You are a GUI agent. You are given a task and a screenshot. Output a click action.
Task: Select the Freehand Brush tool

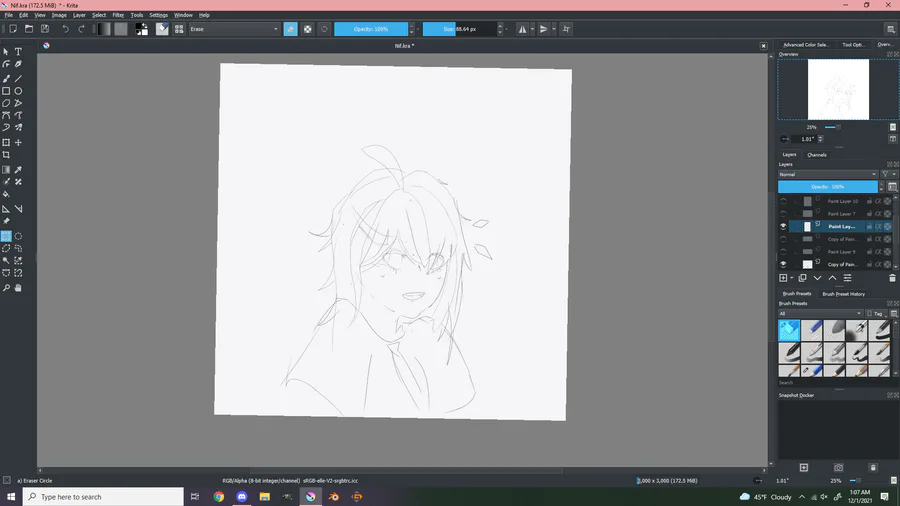(x=6, y=79)
